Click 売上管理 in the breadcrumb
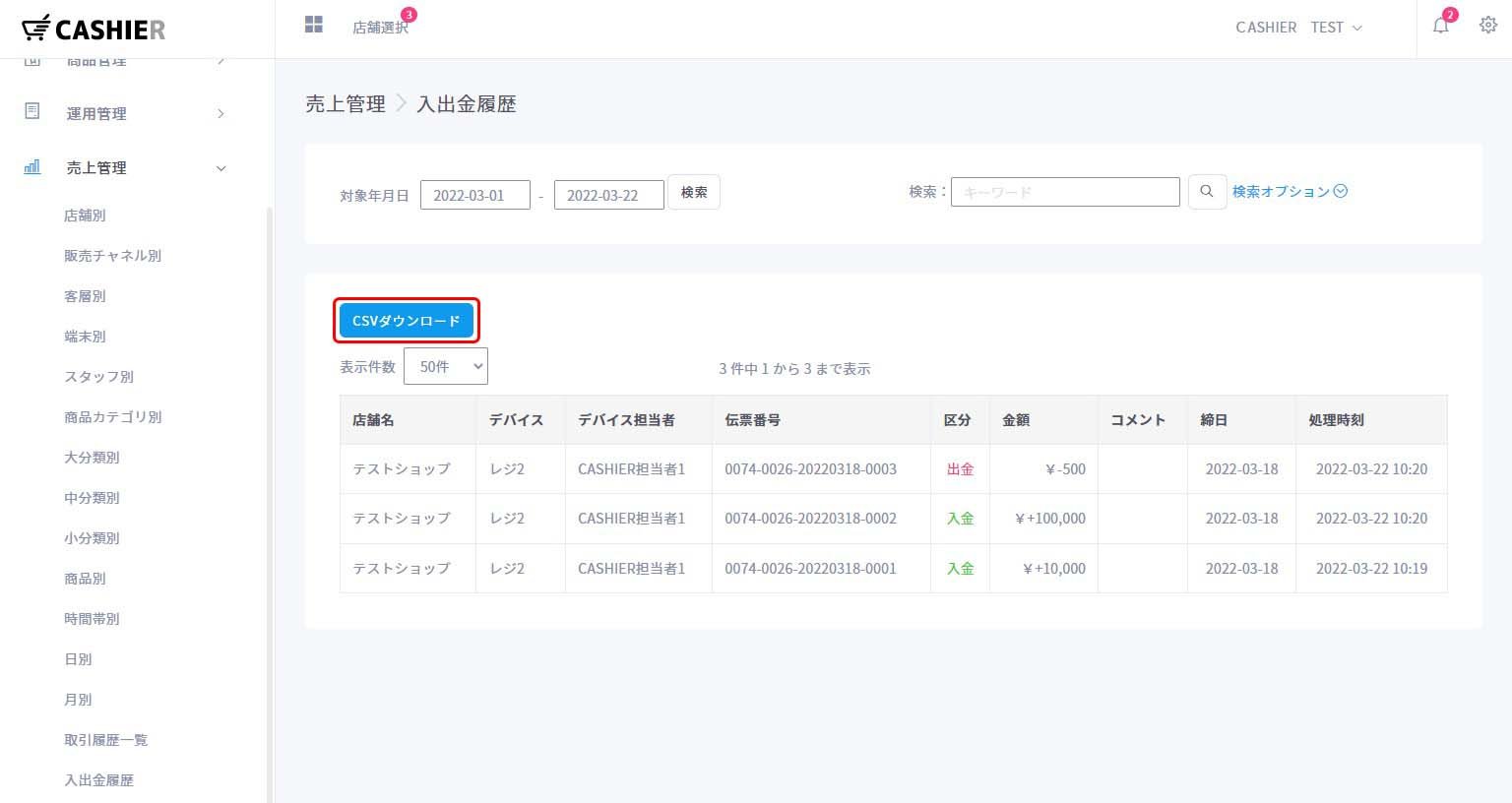Image resolution: width=1512 pixels, height=803 pixels. pos(346,104)
